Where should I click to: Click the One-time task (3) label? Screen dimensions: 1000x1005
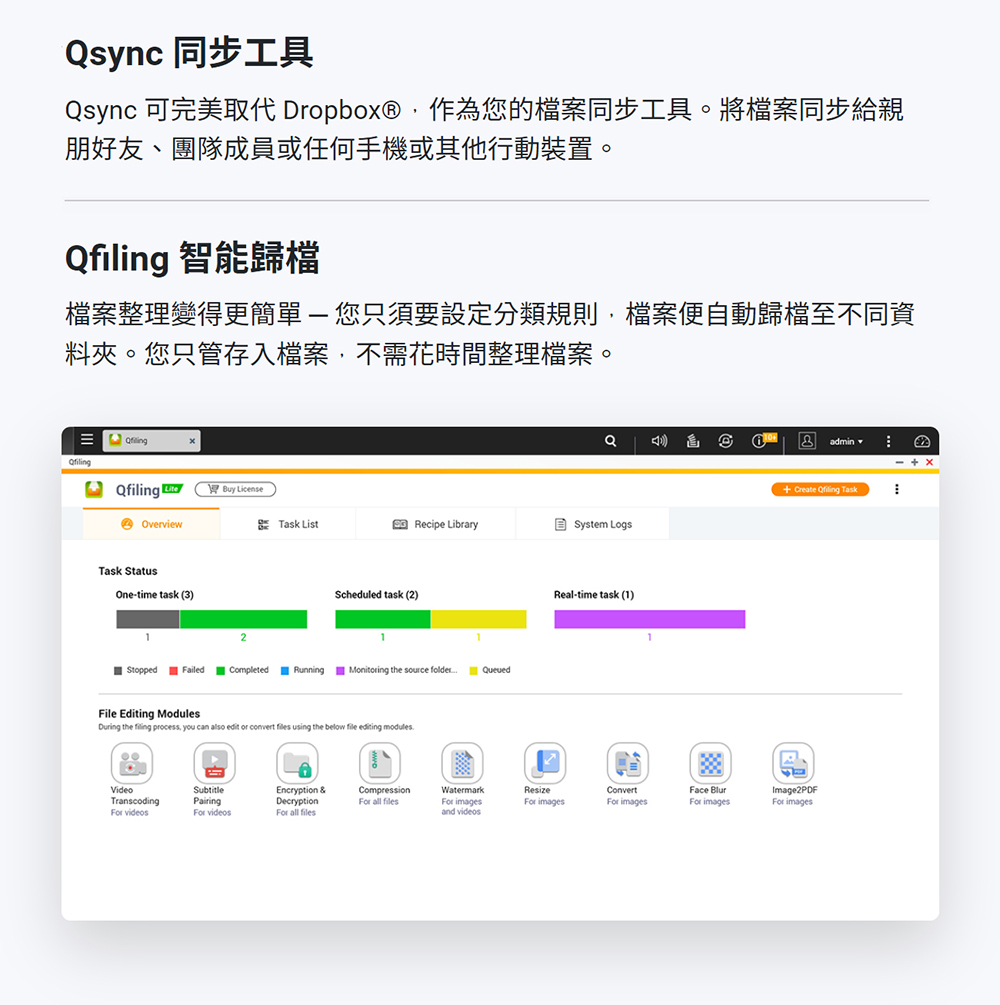pos(154,595)
